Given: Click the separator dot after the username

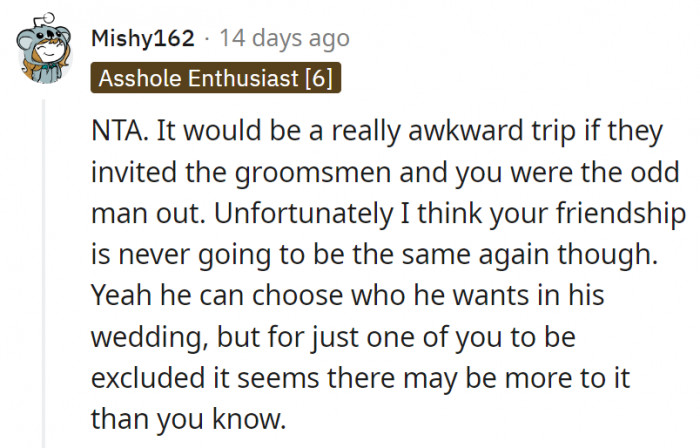Looking at the screenshot, I should [x=204, y=39].
